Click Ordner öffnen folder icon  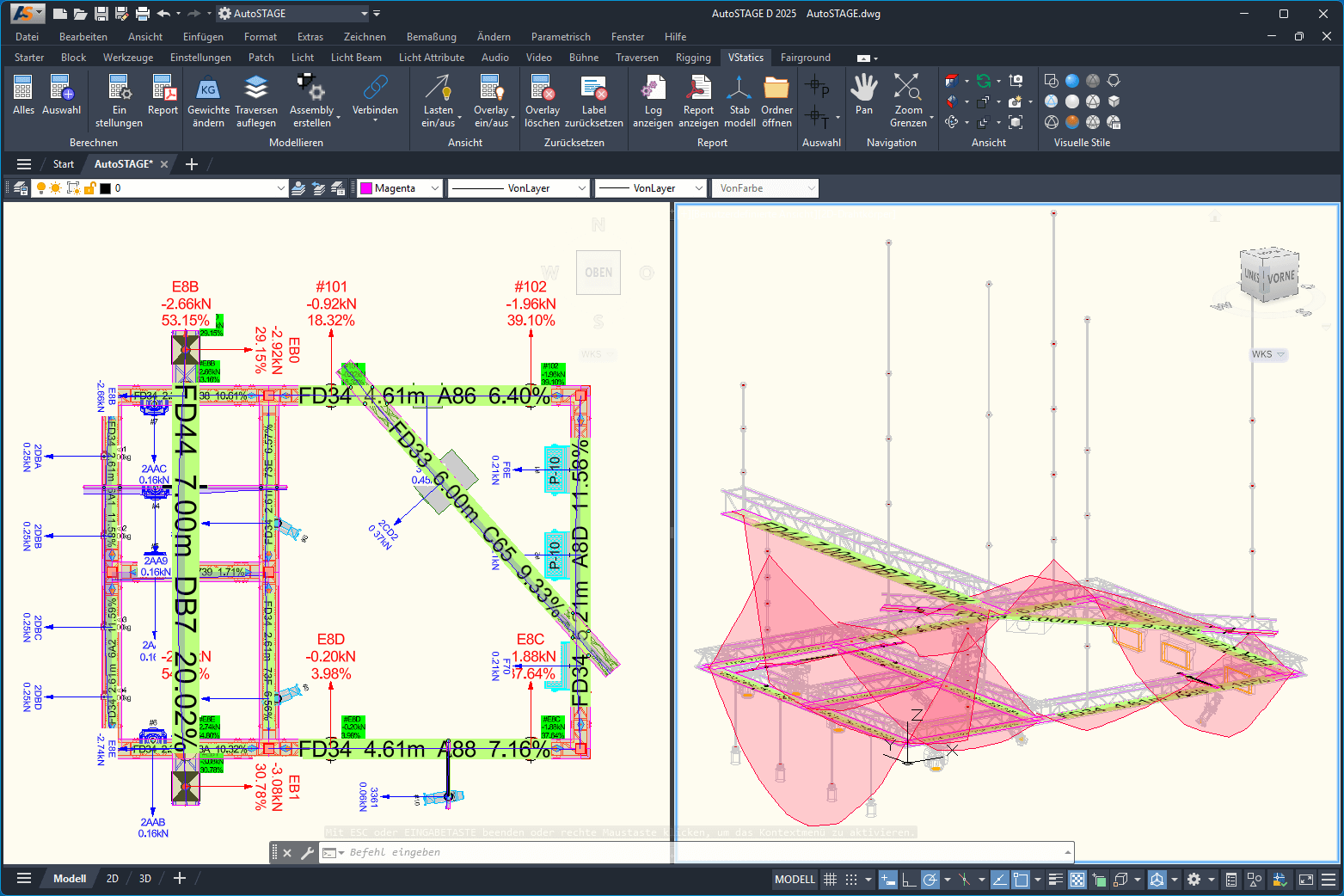coord(776,88)
